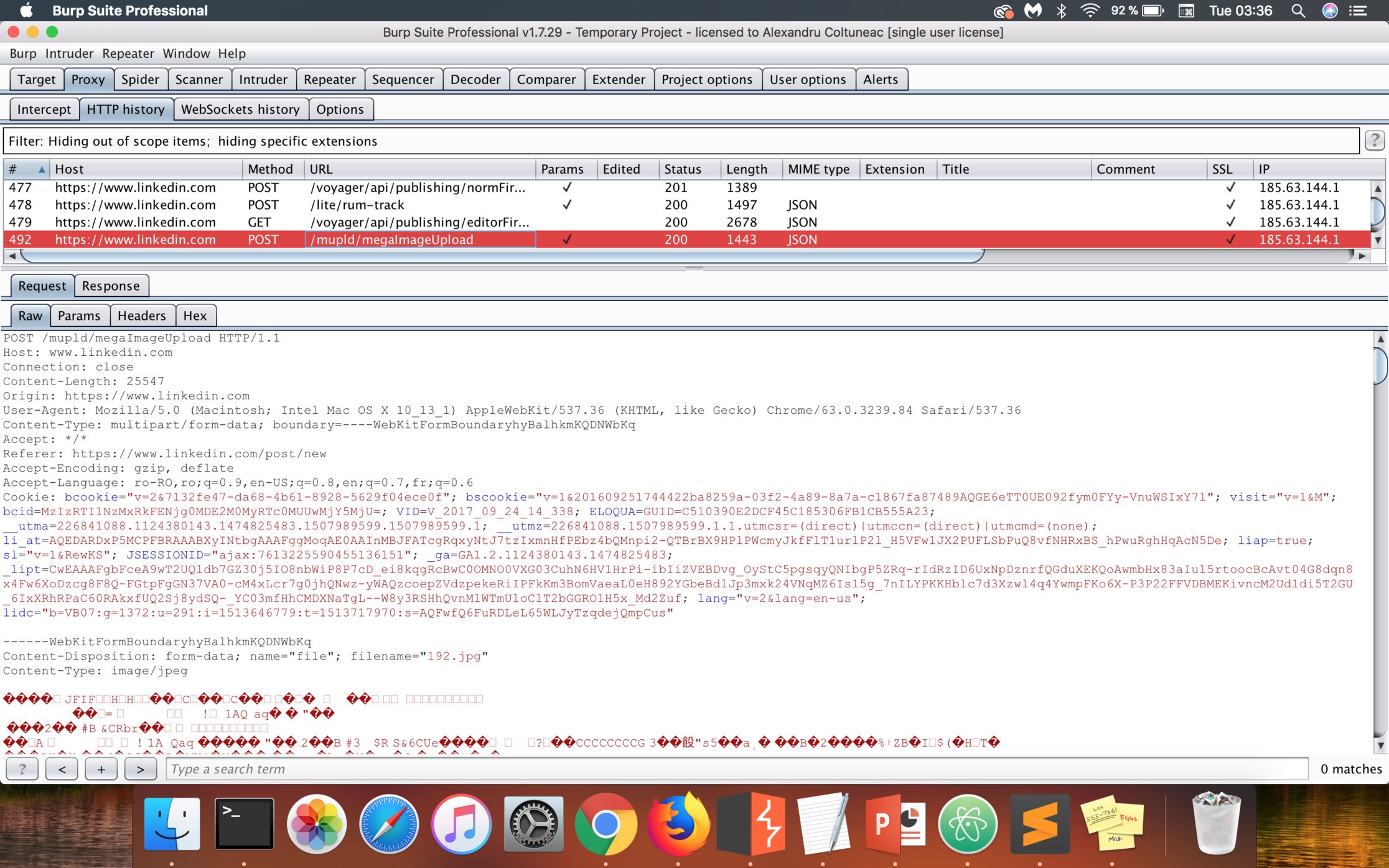Select request 479 editorFir... row
The image size is (1389, 868).
(x=687, y=222)
